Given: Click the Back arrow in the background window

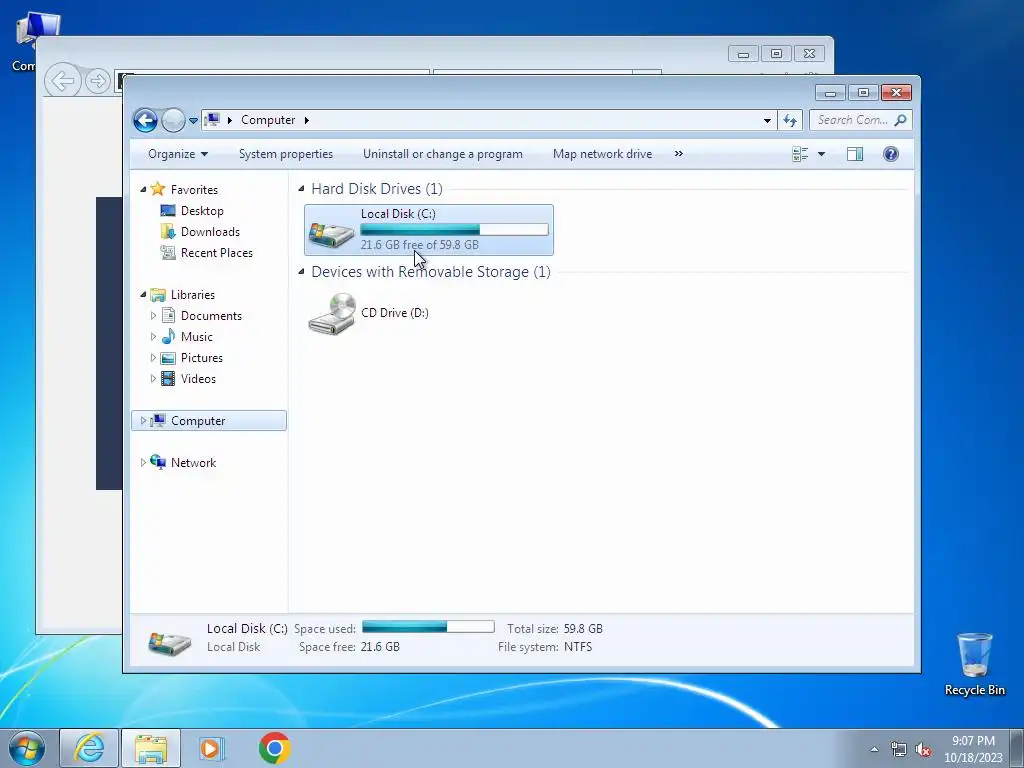Looking at the screenshot, I should click(x=63, y=81).
